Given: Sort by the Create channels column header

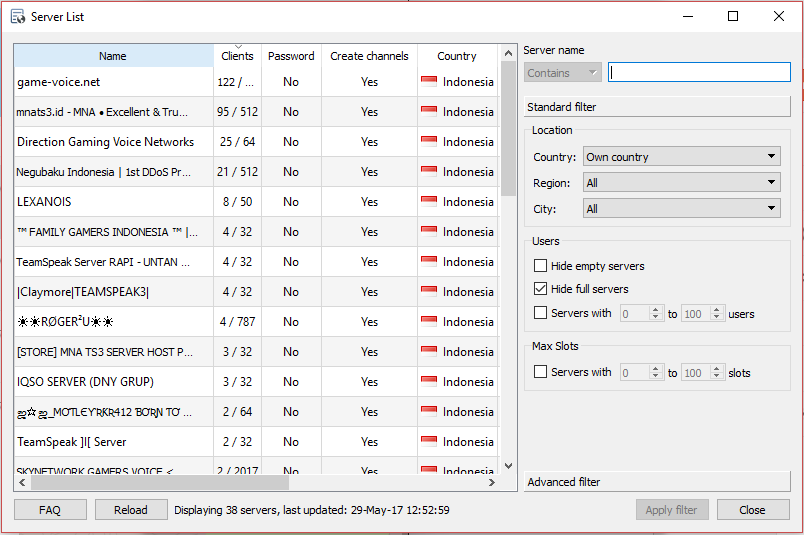Looking at the screenshot, I should [x=369, y=56].
